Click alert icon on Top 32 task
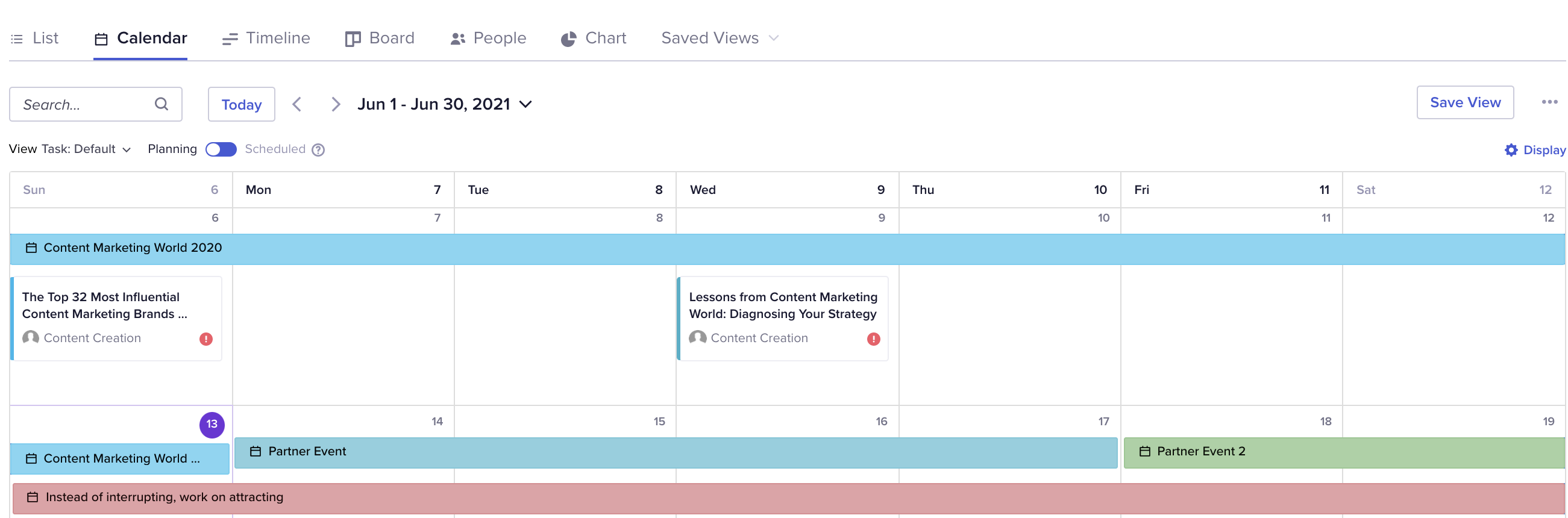The image size is (1568, 518). [x=206, y=339]
